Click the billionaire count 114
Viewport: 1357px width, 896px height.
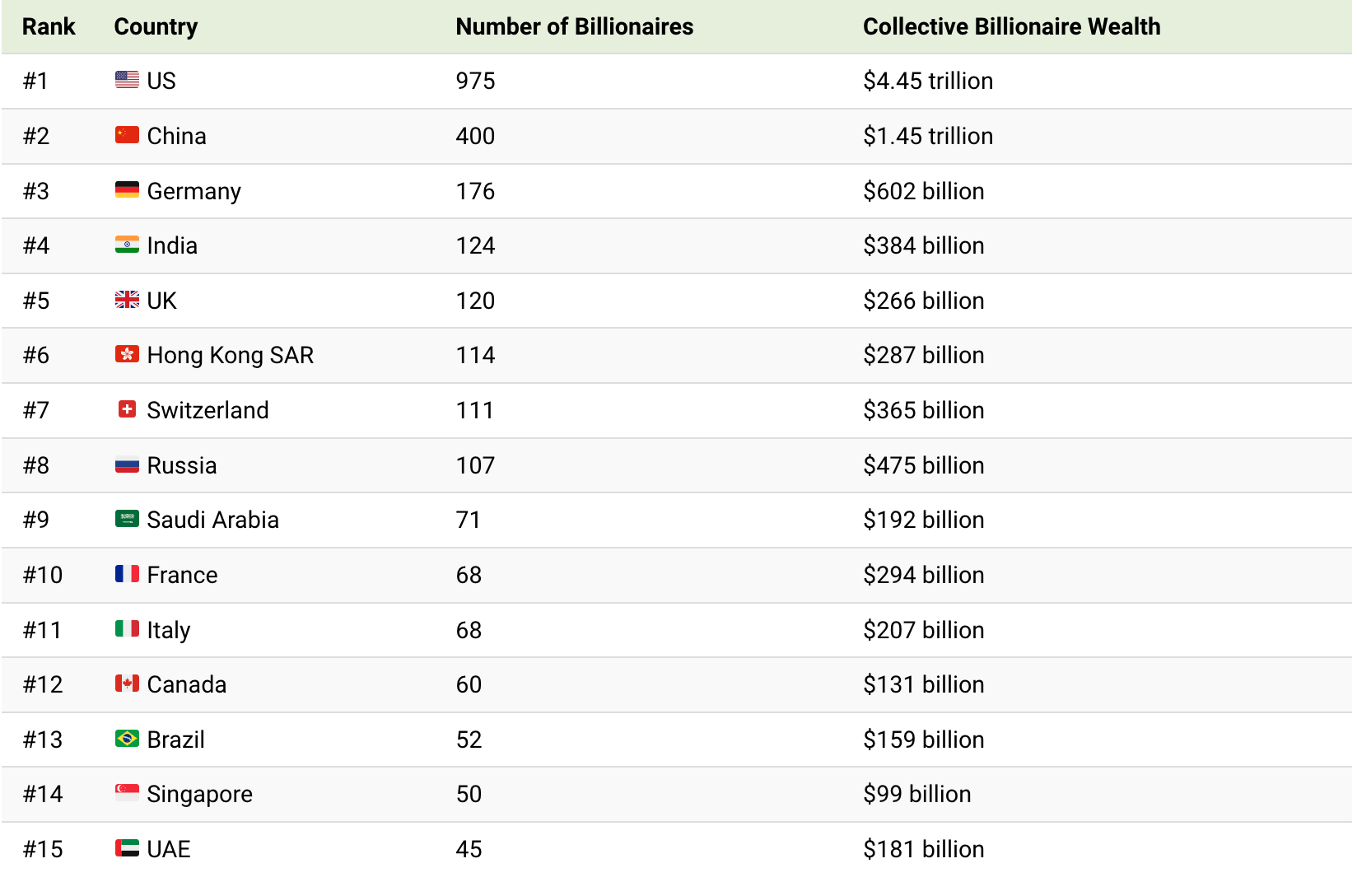[x=476, y=355]
